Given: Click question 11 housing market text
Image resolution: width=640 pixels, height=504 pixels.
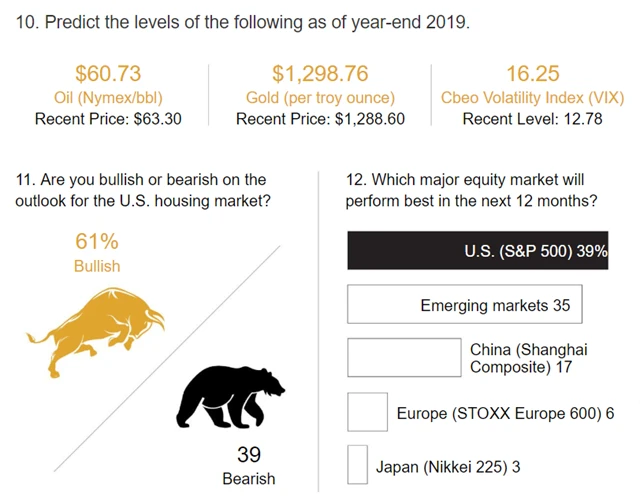Looking at the screenshot, I should (x=143, y=190).
